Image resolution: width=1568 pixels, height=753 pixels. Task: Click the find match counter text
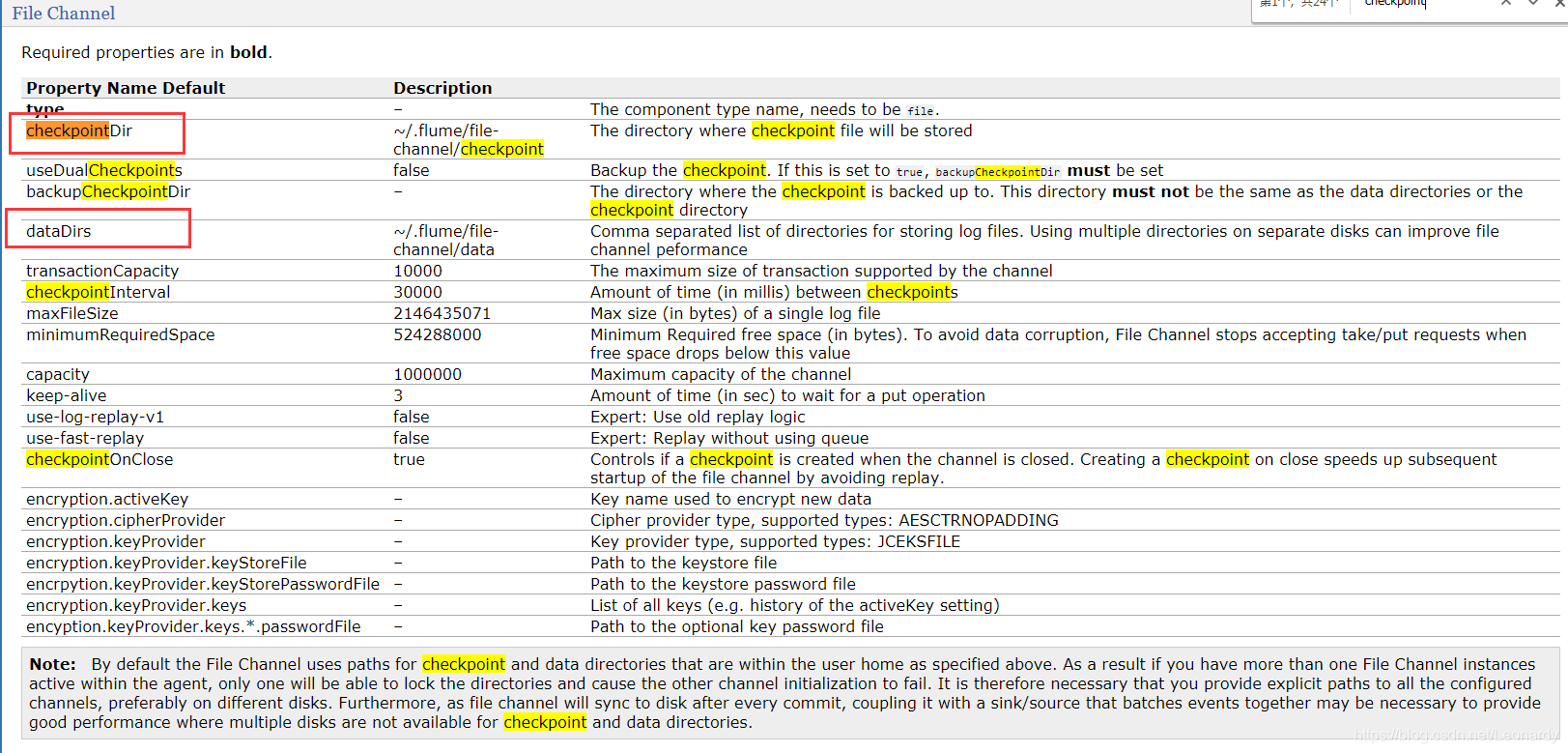[1299, 3]
